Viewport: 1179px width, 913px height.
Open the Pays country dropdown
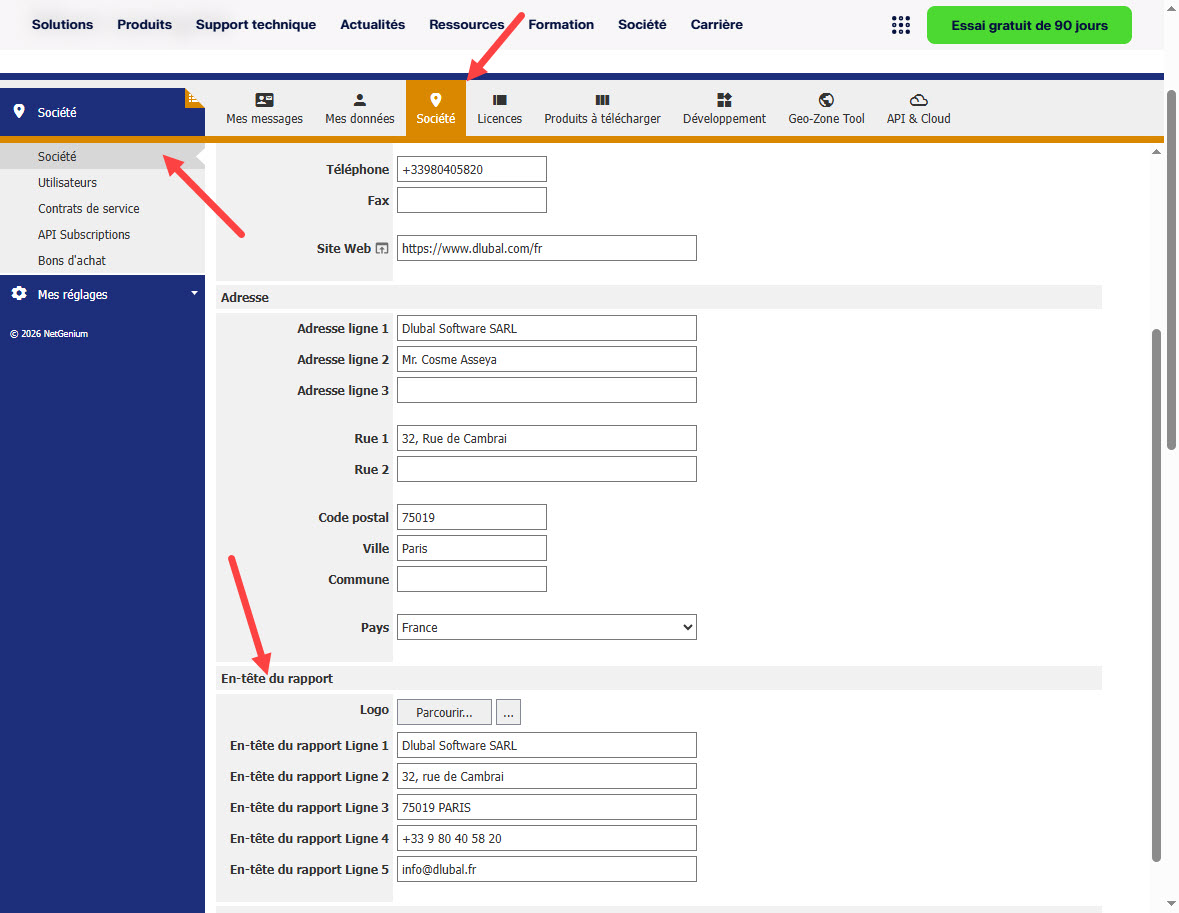[547, 627]
